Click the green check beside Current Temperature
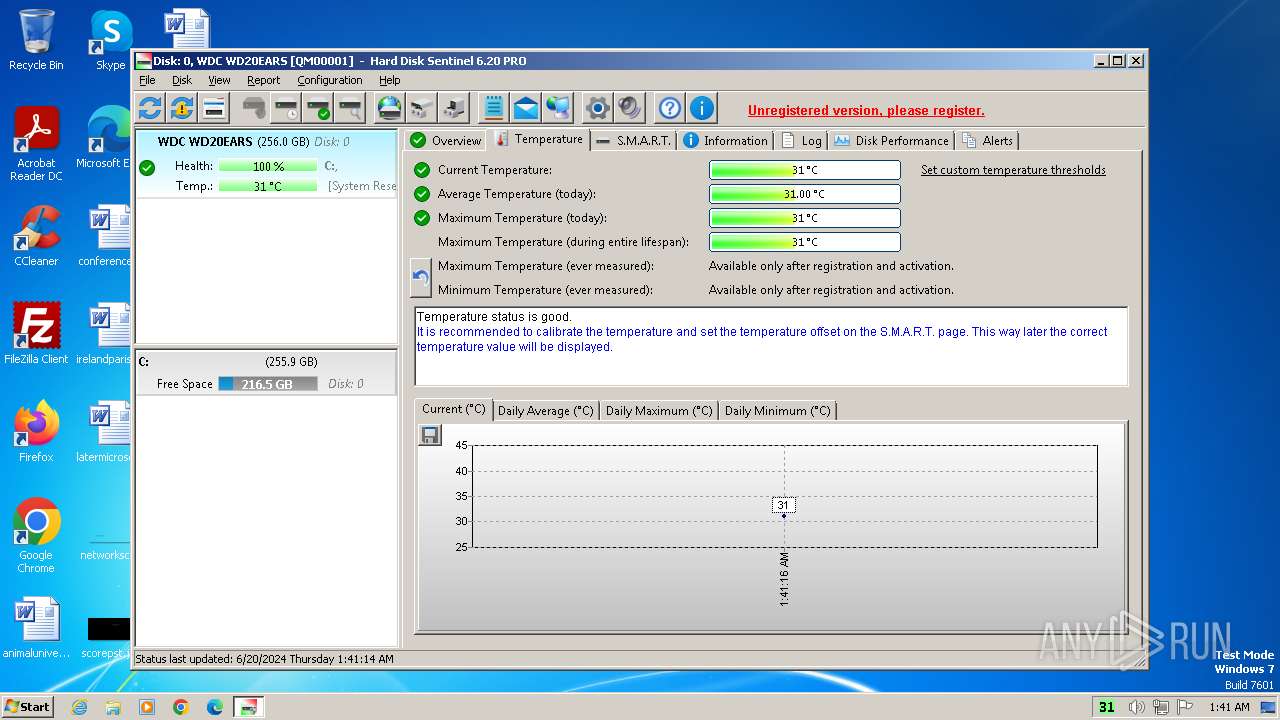This screenshot has height=720, width=1280. click(421, 170)
